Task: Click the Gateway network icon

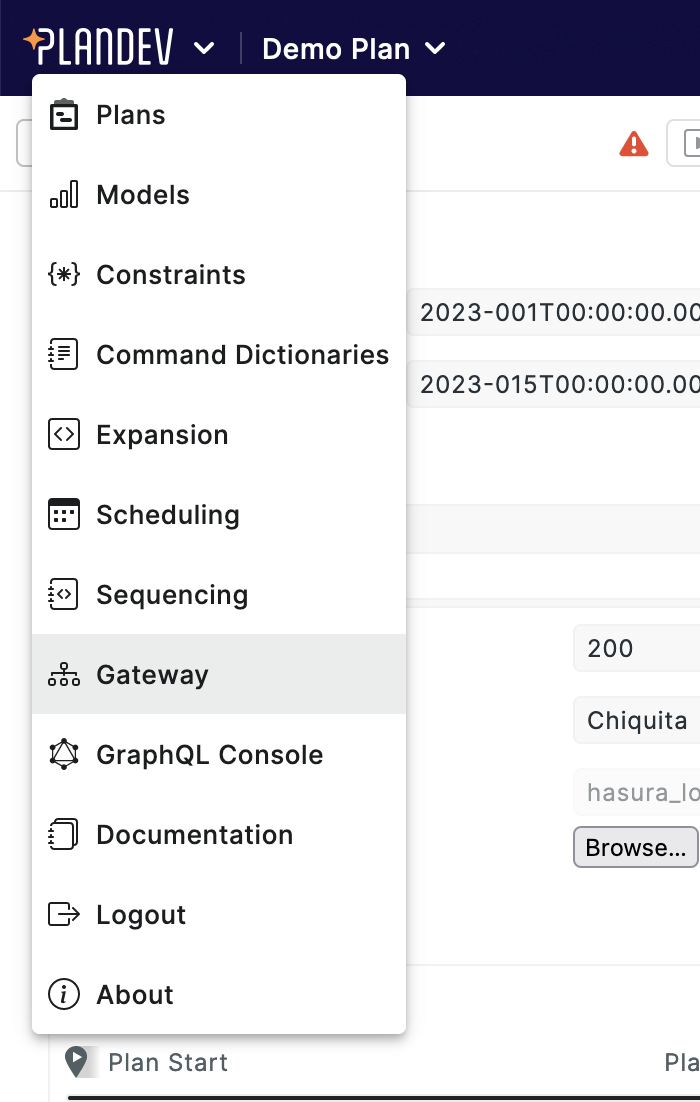Action: [x=63, y=674]
